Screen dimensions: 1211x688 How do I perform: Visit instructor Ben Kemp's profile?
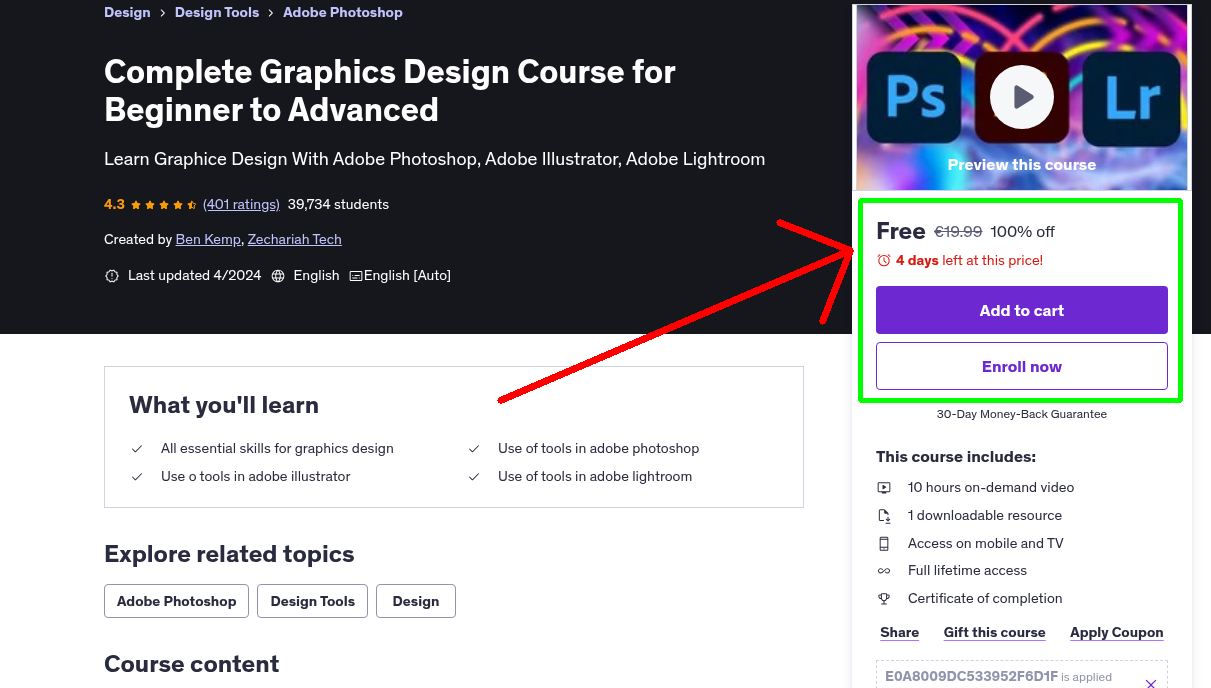coord(208,239)
